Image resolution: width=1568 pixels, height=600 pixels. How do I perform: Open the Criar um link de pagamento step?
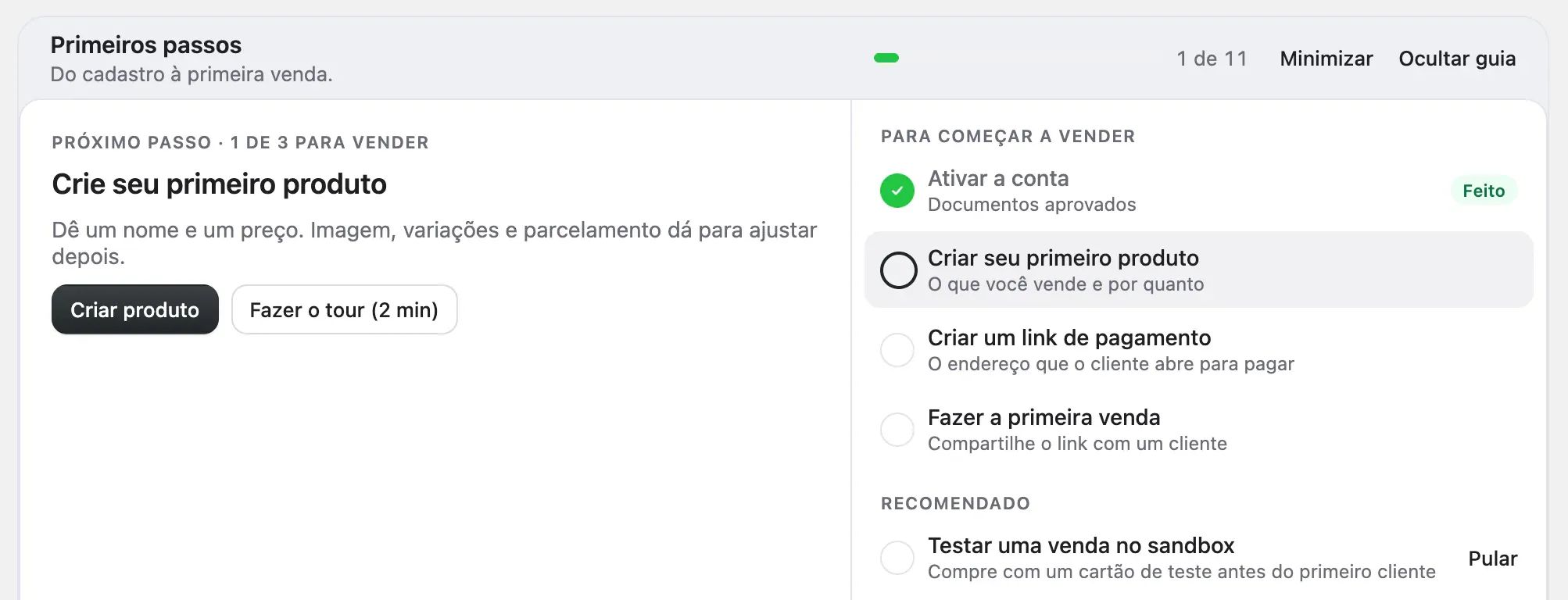(x=1199, y=350)
